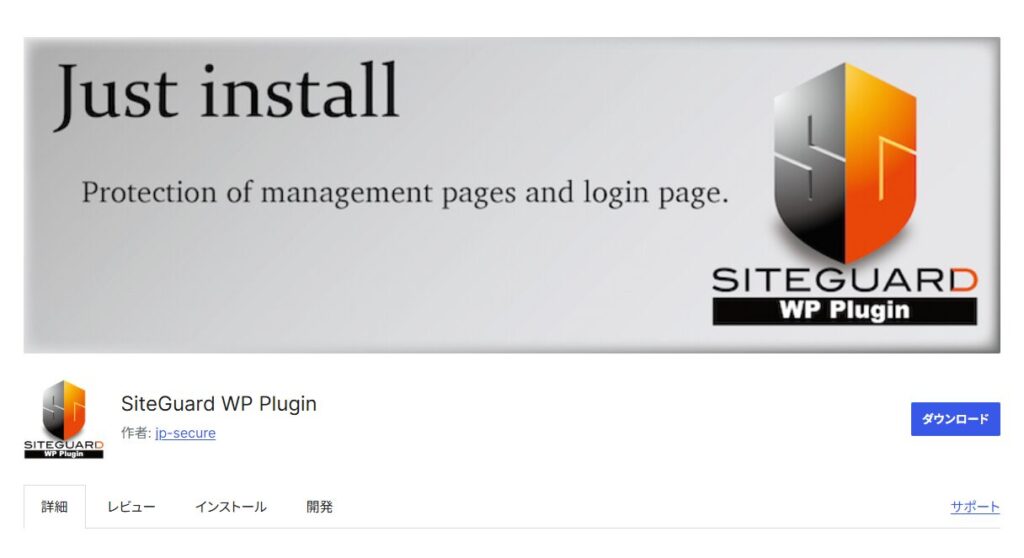The width and height of the screenshot is (1024, 558).
Task: Click the SITEGUARD text under the small icon
Action: [x=63, y=445]
